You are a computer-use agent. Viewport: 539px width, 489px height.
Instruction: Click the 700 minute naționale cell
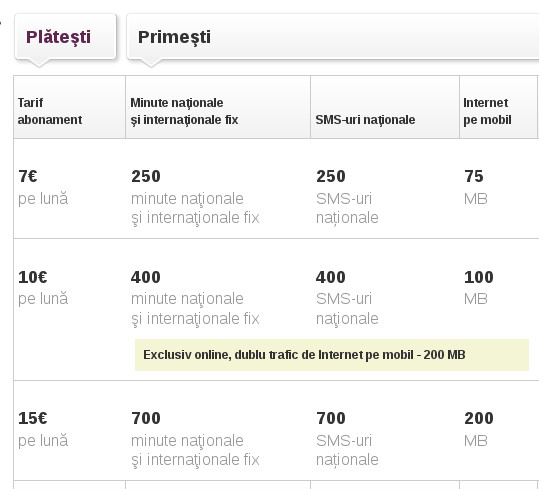(x=195, y=439)
